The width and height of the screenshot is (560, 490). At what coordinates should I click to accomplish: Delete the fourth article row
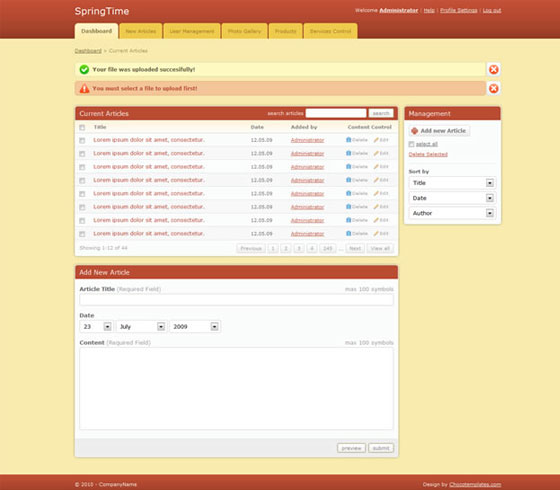point(356,180)
